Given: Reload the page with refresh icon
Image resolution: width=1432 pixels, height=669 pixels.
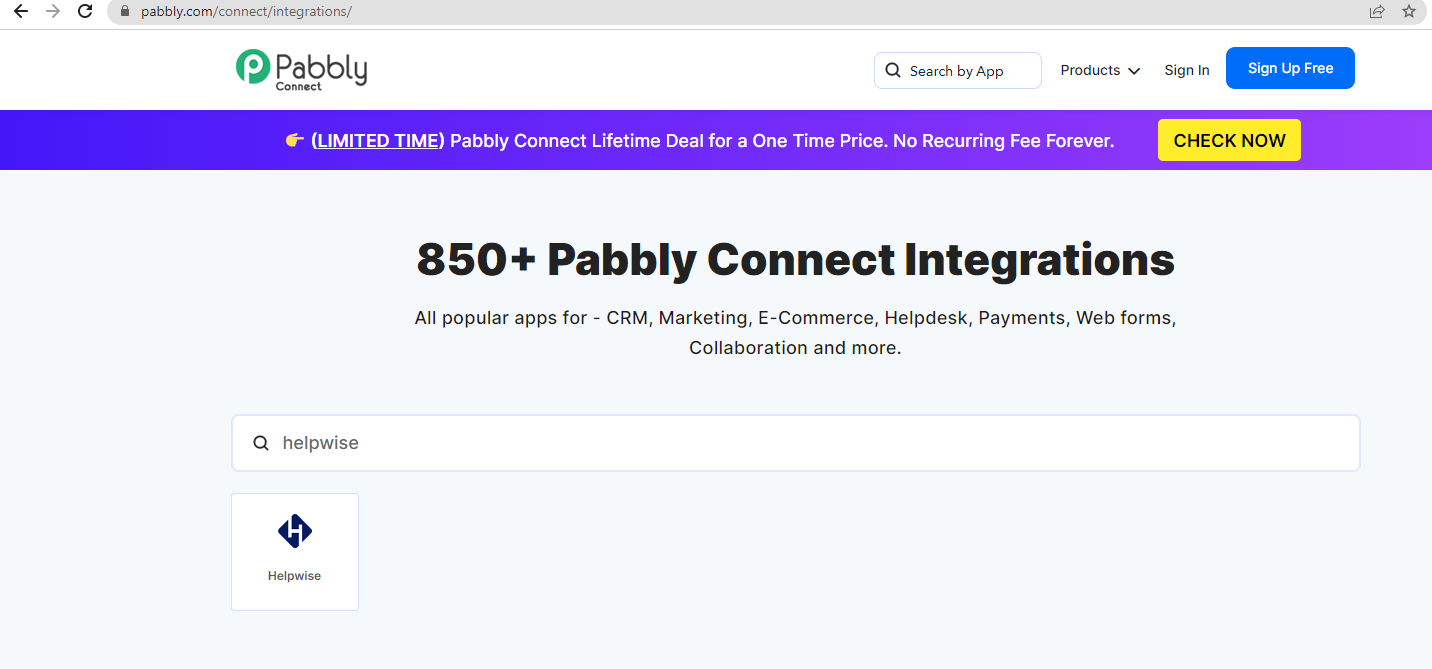Looking at the screenshot, I should 85,12.
